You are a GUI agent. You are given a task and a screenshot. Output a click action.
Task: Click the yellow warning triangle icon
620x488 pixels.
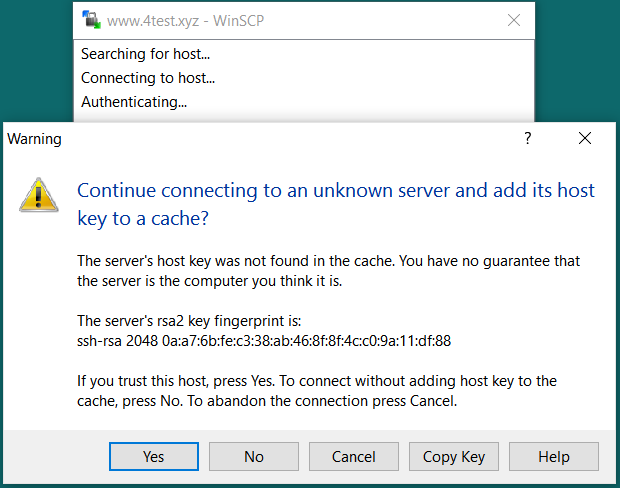tap(39, 195)
